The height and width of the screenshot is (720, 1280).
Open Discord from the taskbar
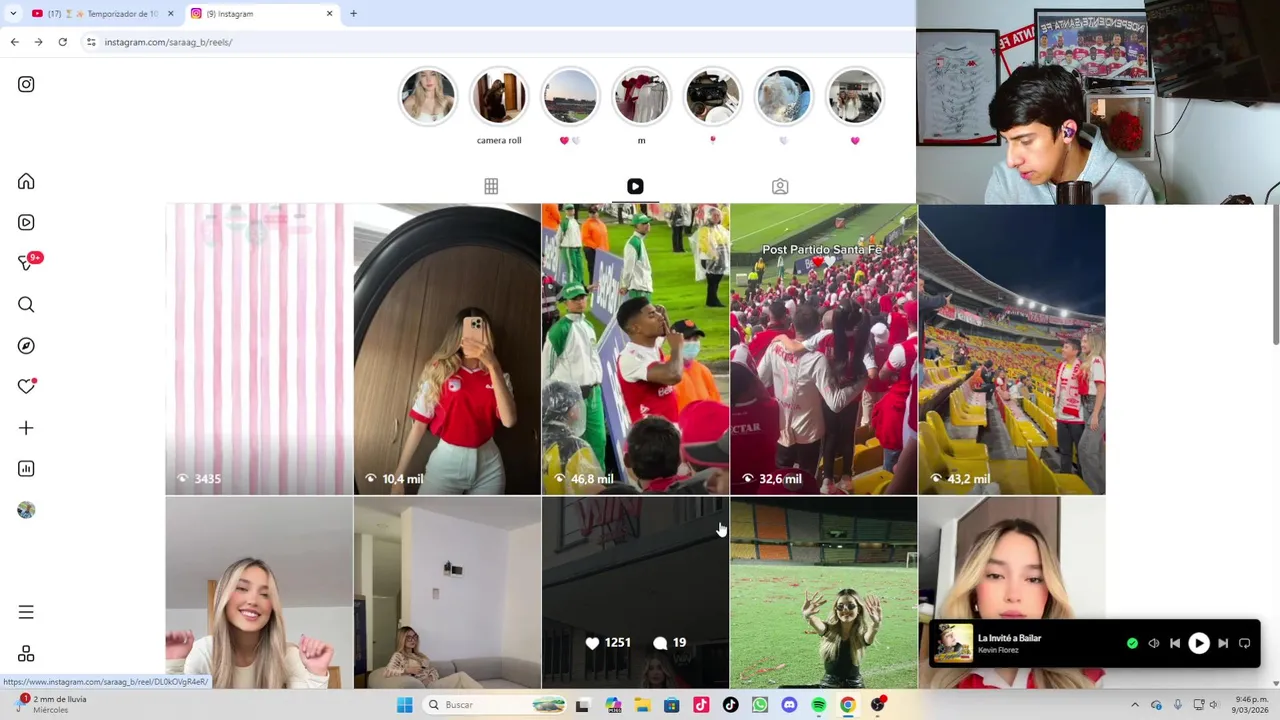pyautogui.click(x=789, y=705)
